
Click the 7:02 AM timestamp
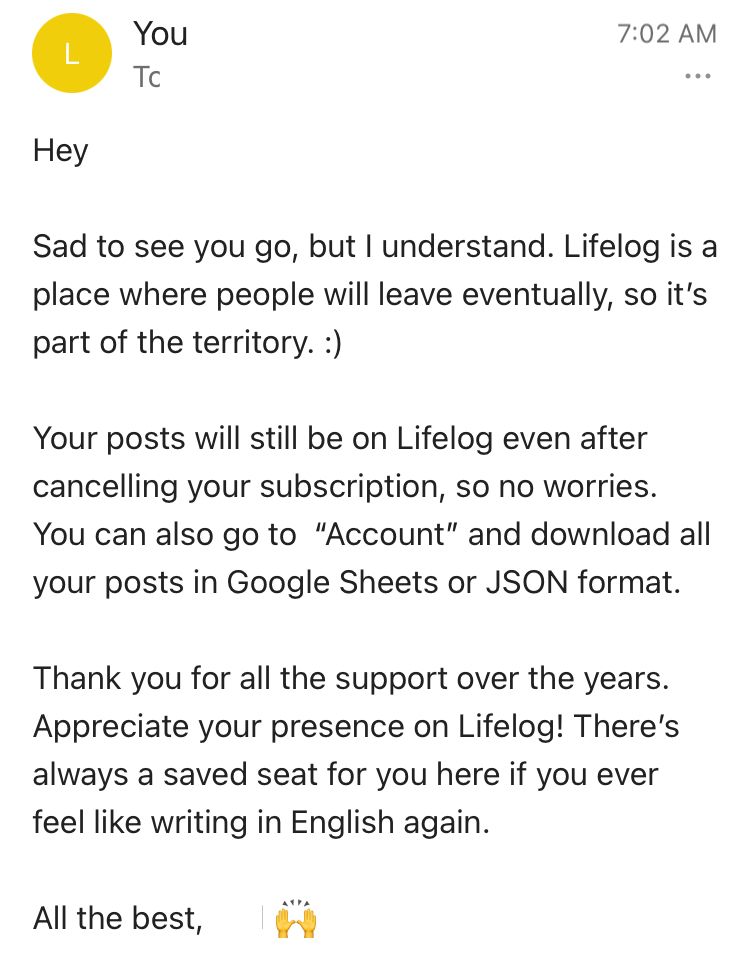click(667, 34)
